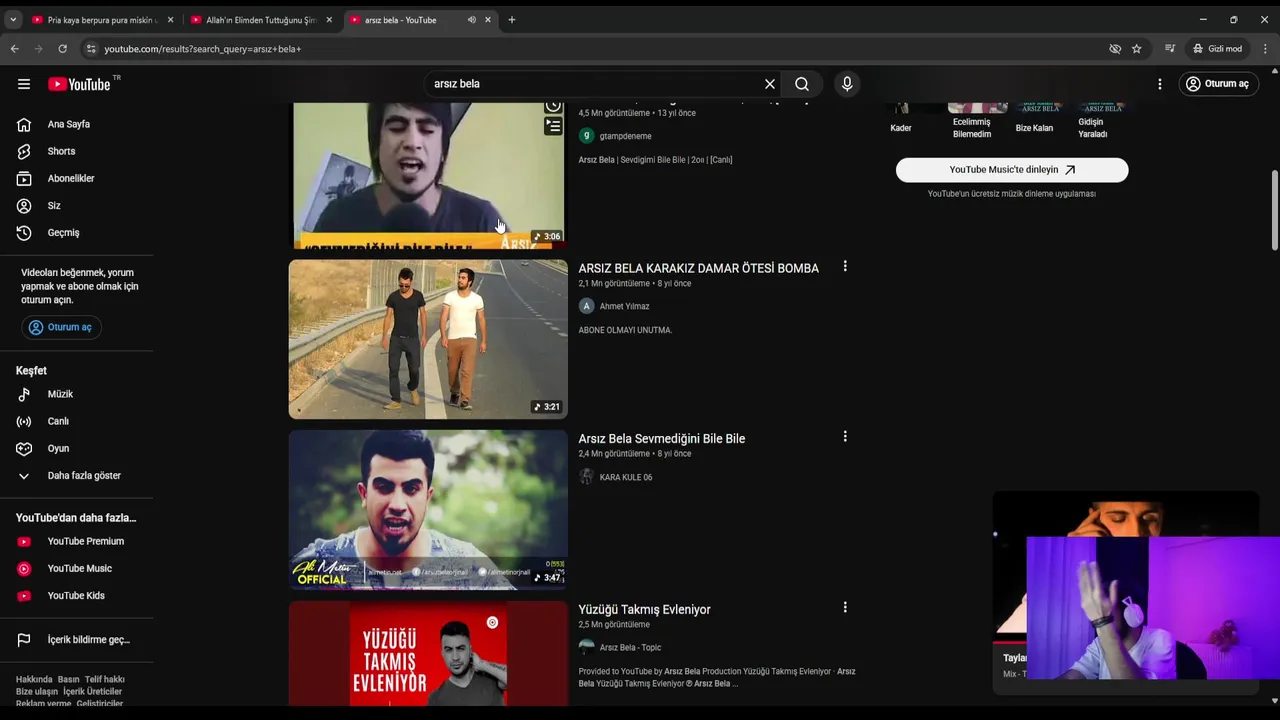The height and width of the screenshot is (720, 1280).
Task: Reload the page in browser toolbar
Action: coord(62,48)
